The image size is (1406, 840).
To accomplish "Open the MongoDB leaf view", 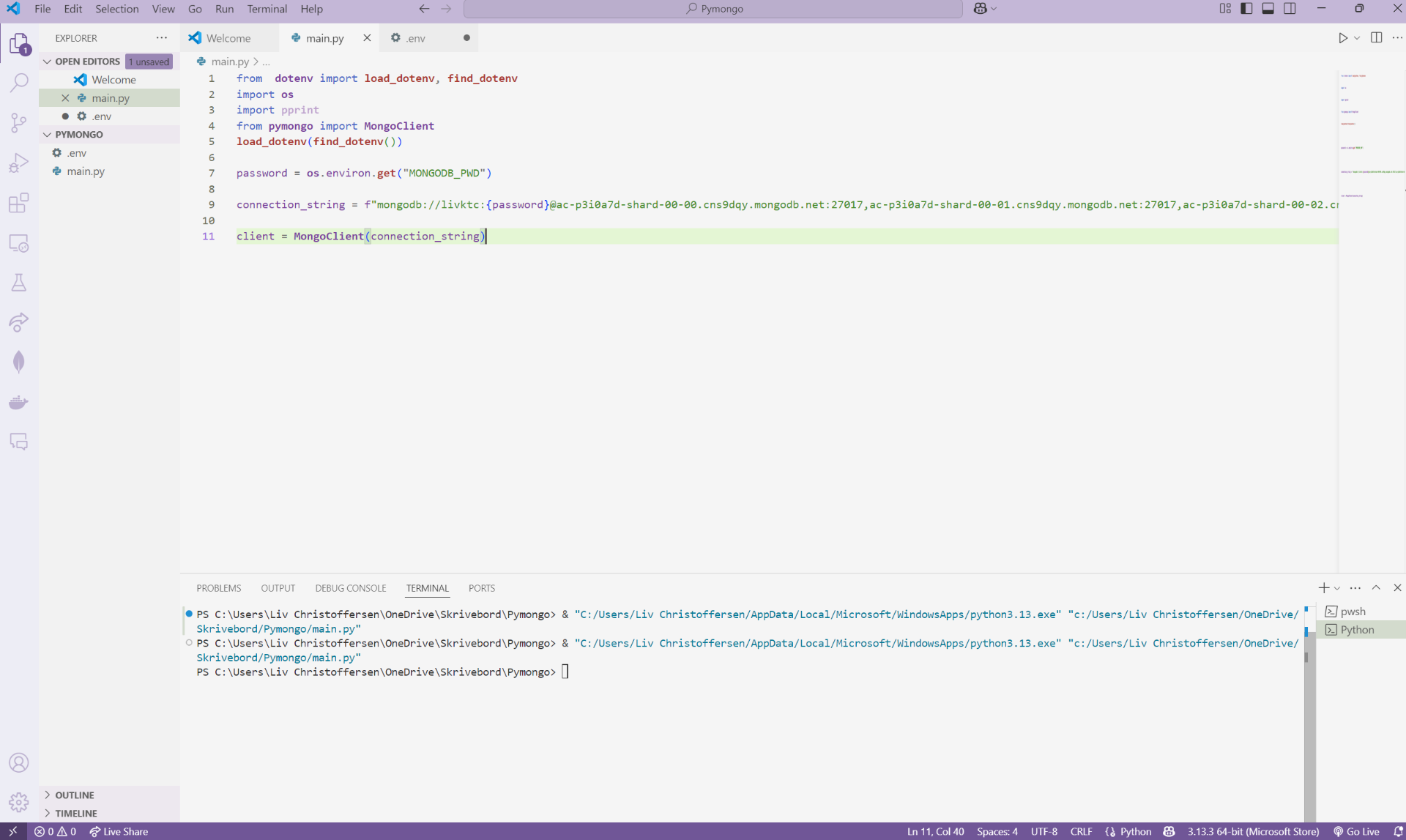I will tap(19, 362).
